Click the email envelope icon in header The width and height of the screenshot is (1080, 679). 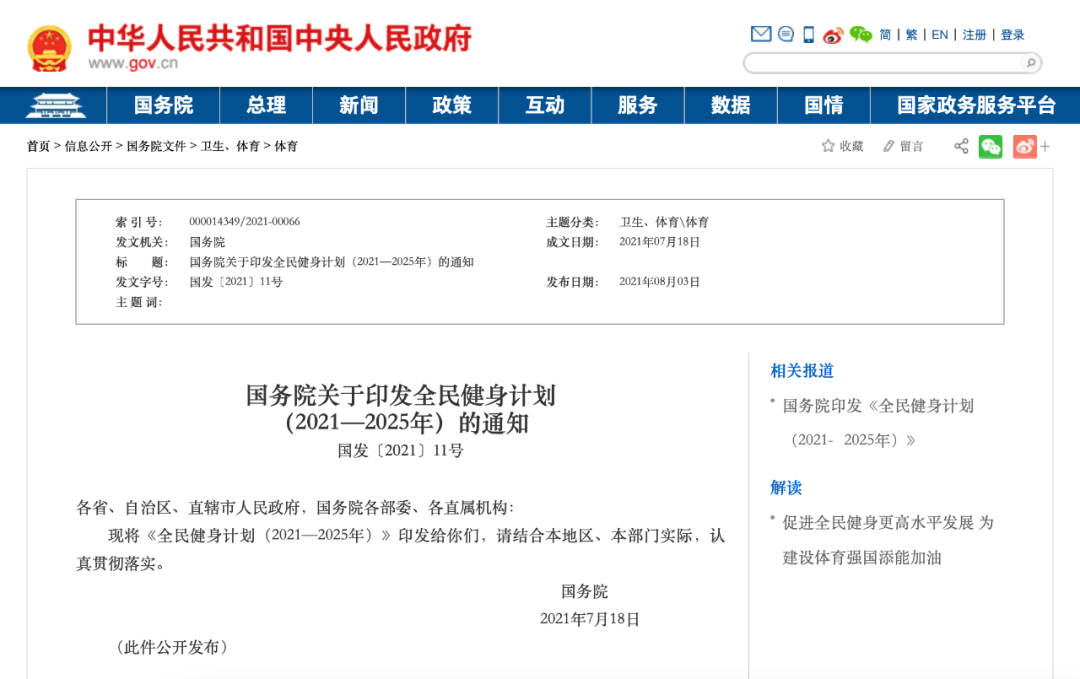pos(761,34)
